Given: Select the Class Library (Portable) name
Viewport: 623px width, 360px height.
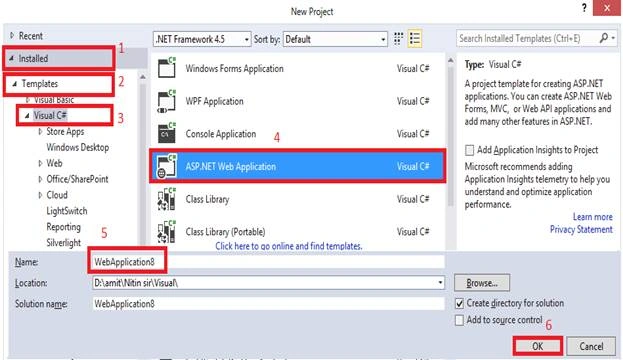Looking at the screenshot, I should click(225, 232).
